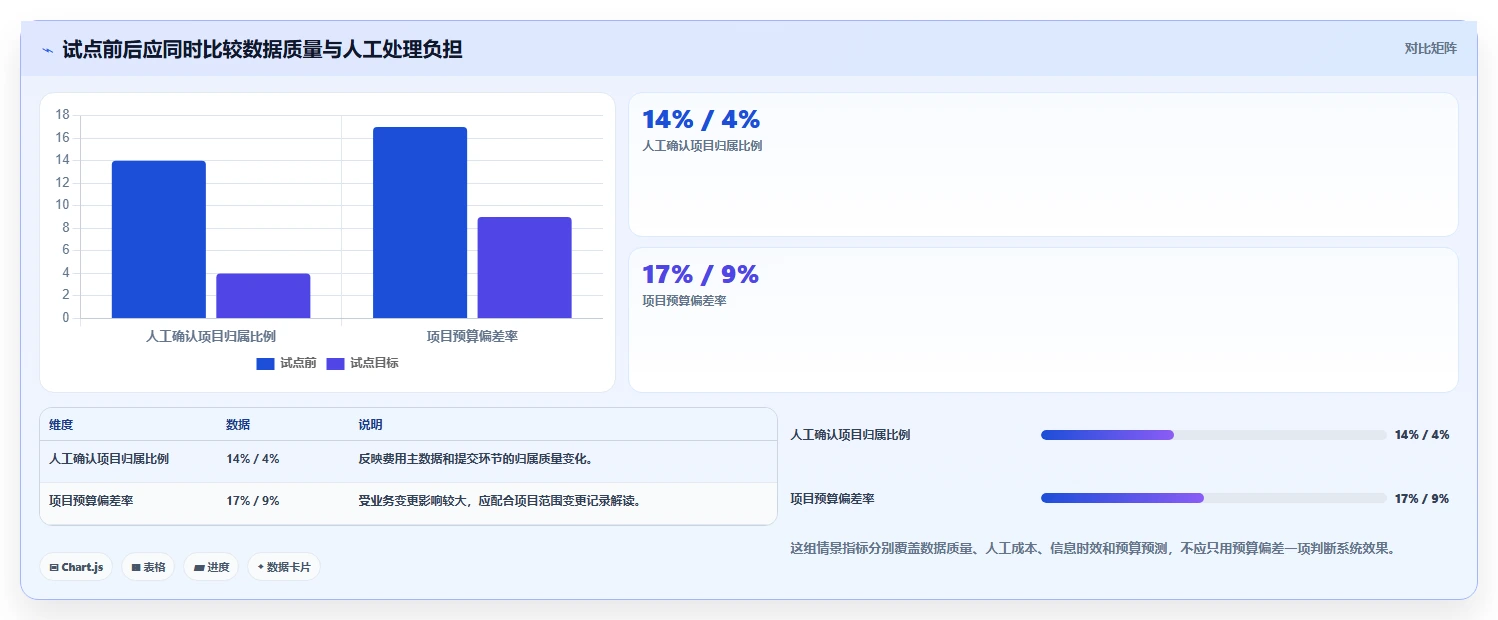This screenshot has height=620, width=1498.
Task: Click the 人工确认项目归属比例 progress bar
Action: (x=1214, y=435)
